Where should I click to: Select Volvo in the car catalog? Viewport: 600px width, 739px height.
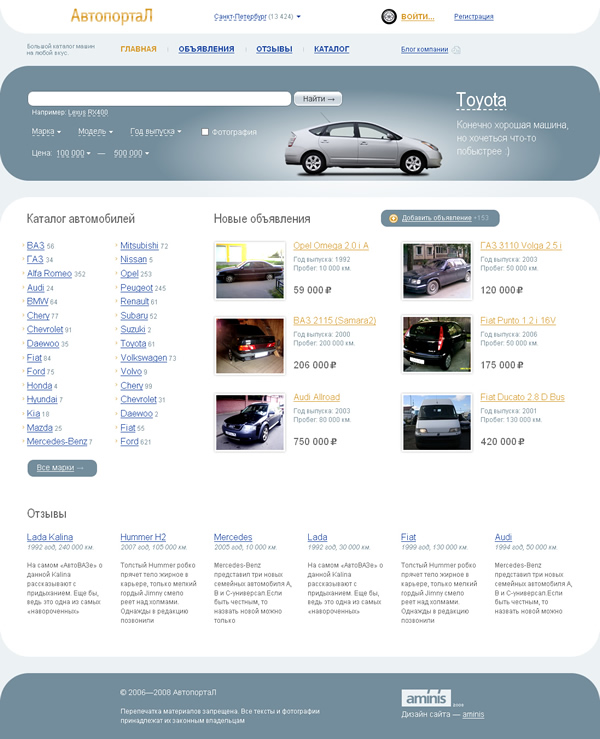[x=131, y=371]
